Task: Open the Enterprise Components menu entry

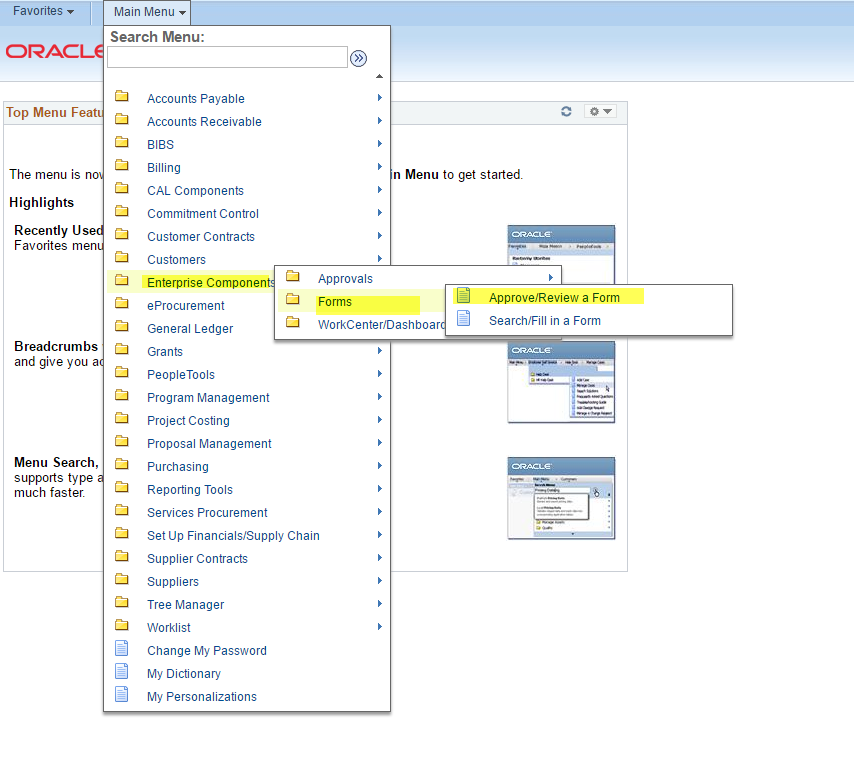Action: pos(210,283)
